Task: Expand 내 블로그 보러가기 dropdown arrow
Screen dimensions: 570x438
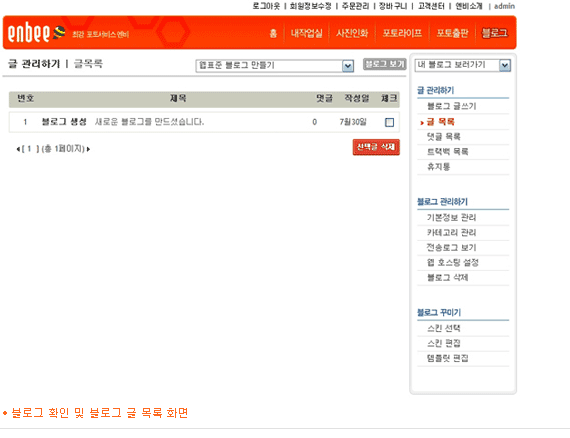Action: point(505,65)
